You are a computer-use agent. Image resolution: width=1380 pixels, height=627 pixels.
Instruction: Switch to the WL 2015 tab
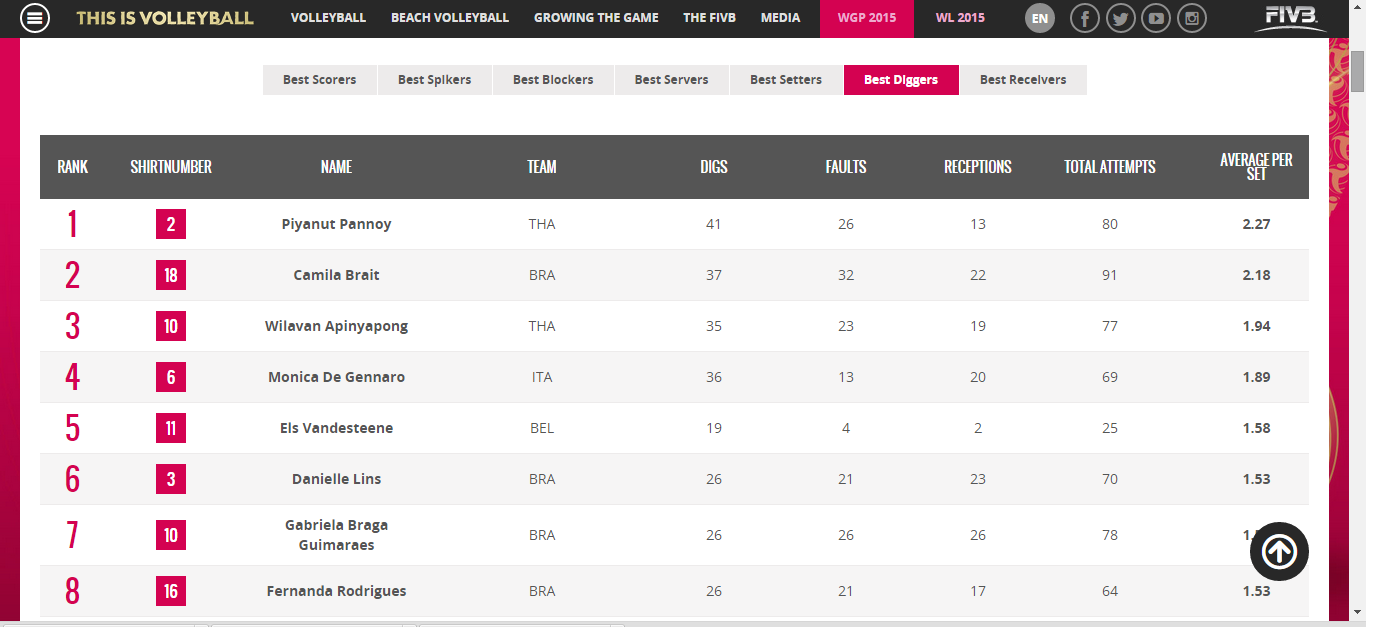(x=960, y=18)
